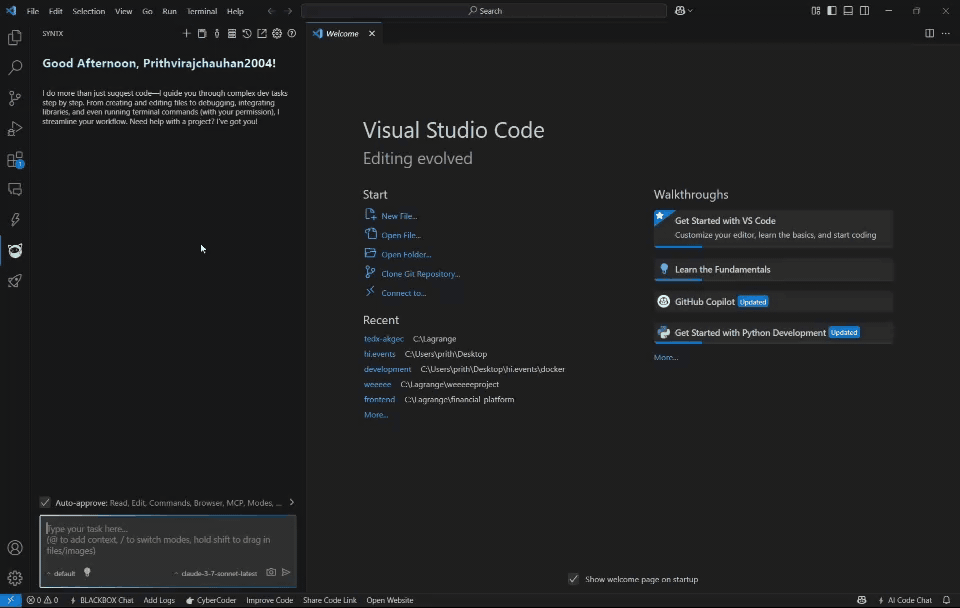Screen dimensions: 960x608
Task: Open the Source Control view
Action: 15,98
